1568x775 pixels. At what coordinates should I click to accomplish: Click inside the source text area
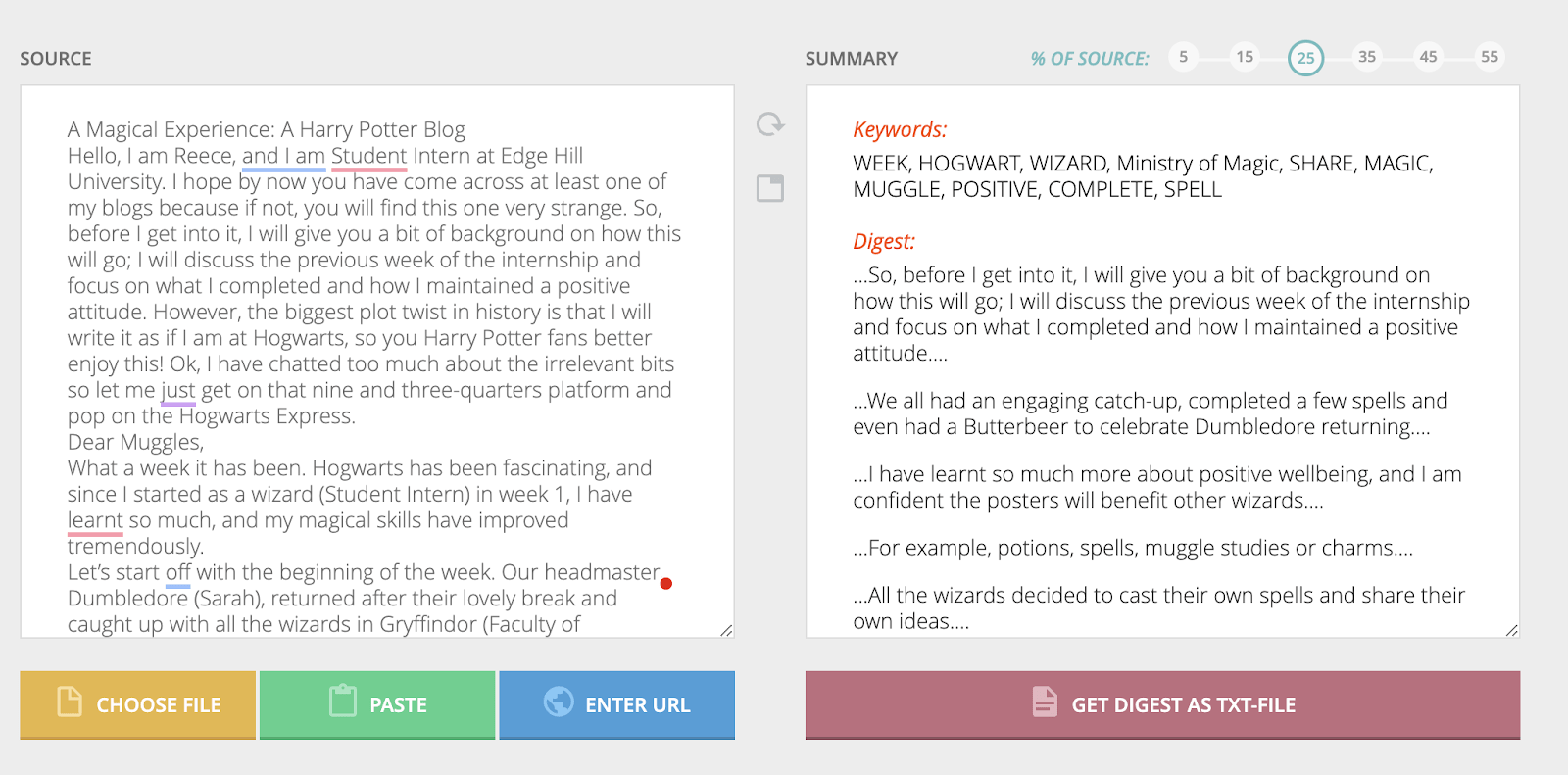(x=377, y=363)
